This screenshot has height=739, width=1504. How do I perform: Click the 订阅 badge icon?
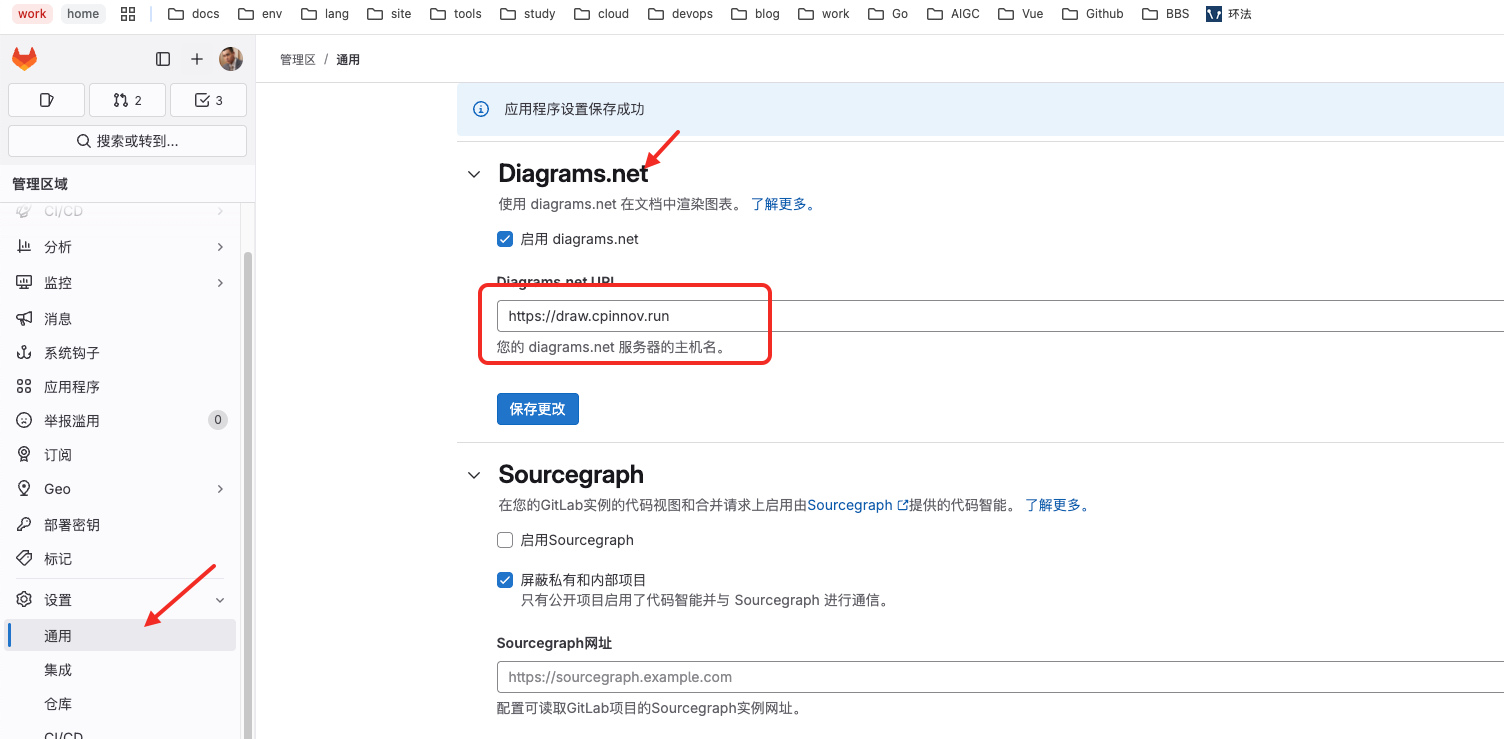(24, 455)
